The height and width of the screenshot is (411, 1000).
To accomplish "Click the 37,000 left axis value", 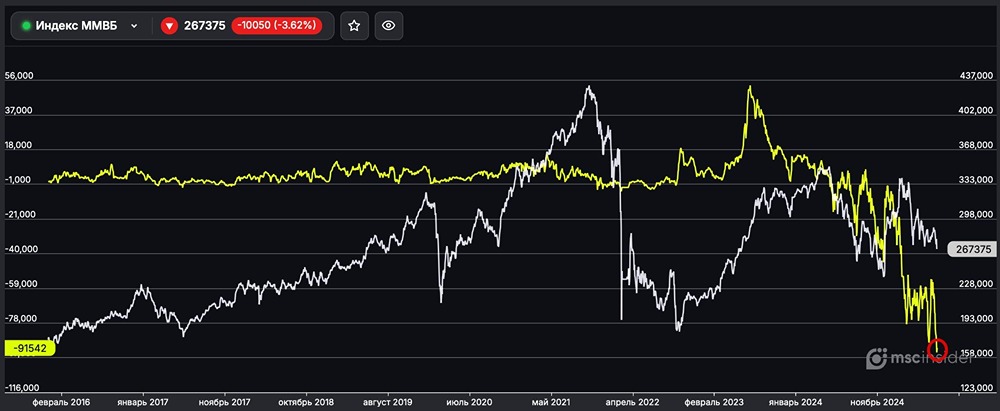I will coord(19,111).
